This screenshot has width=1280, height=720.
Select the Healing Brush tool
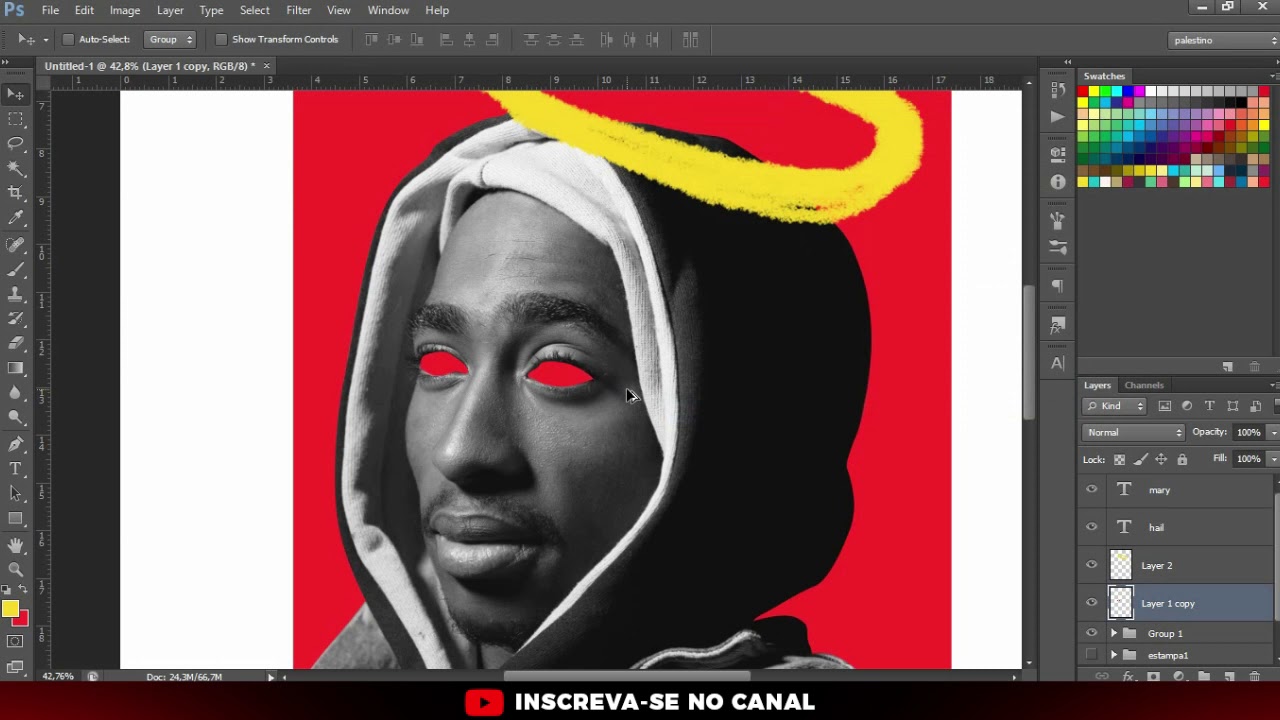16,245
